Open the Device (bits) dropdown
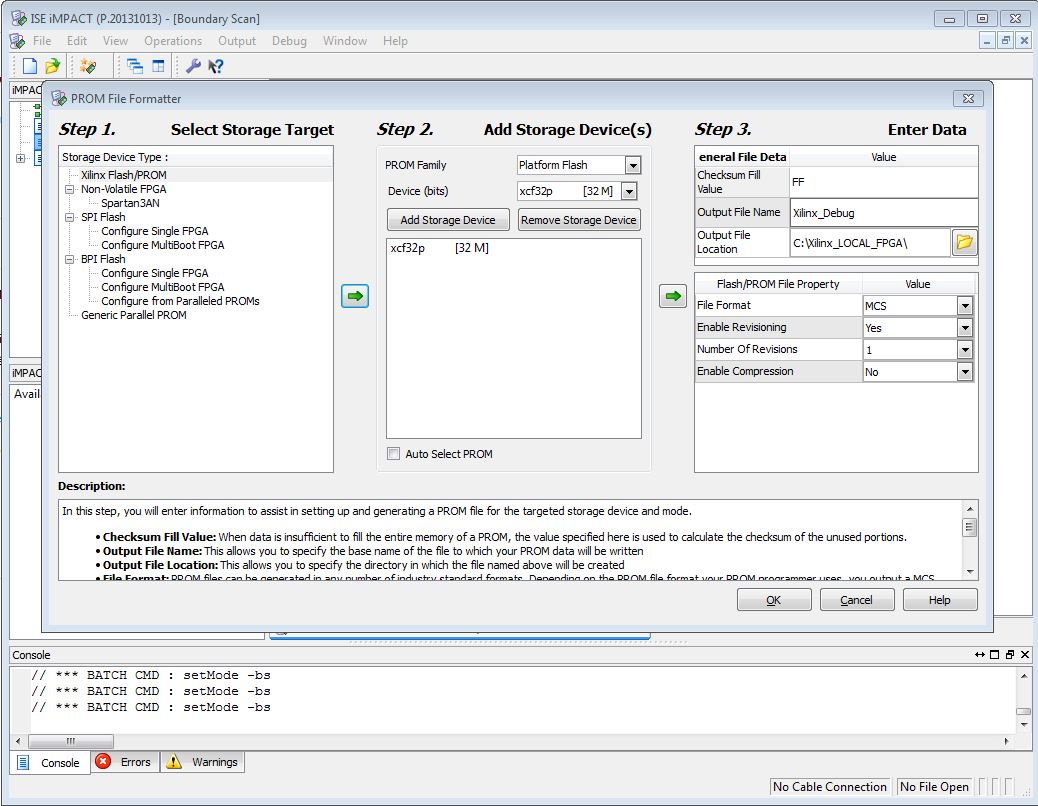The width and height of the screenshot is (1038, 806). (x=630, y=191)
